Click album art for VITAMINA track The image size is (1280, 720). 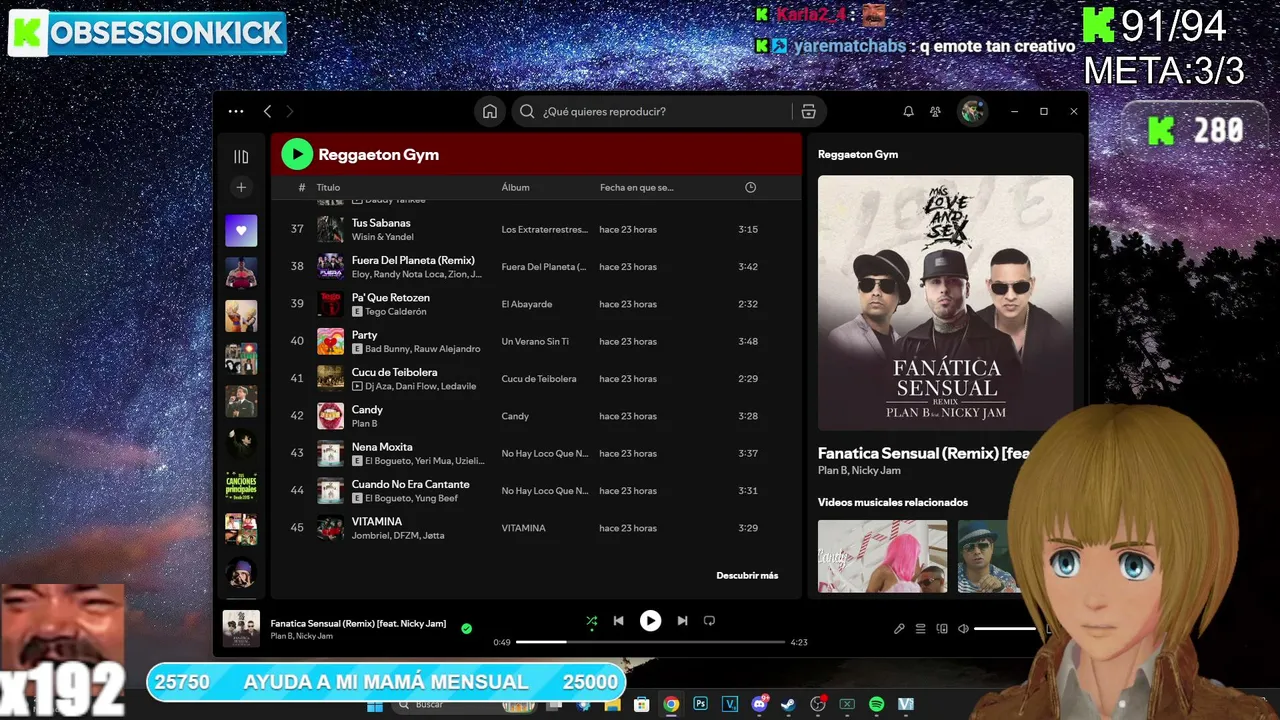[x=330, y=528]
